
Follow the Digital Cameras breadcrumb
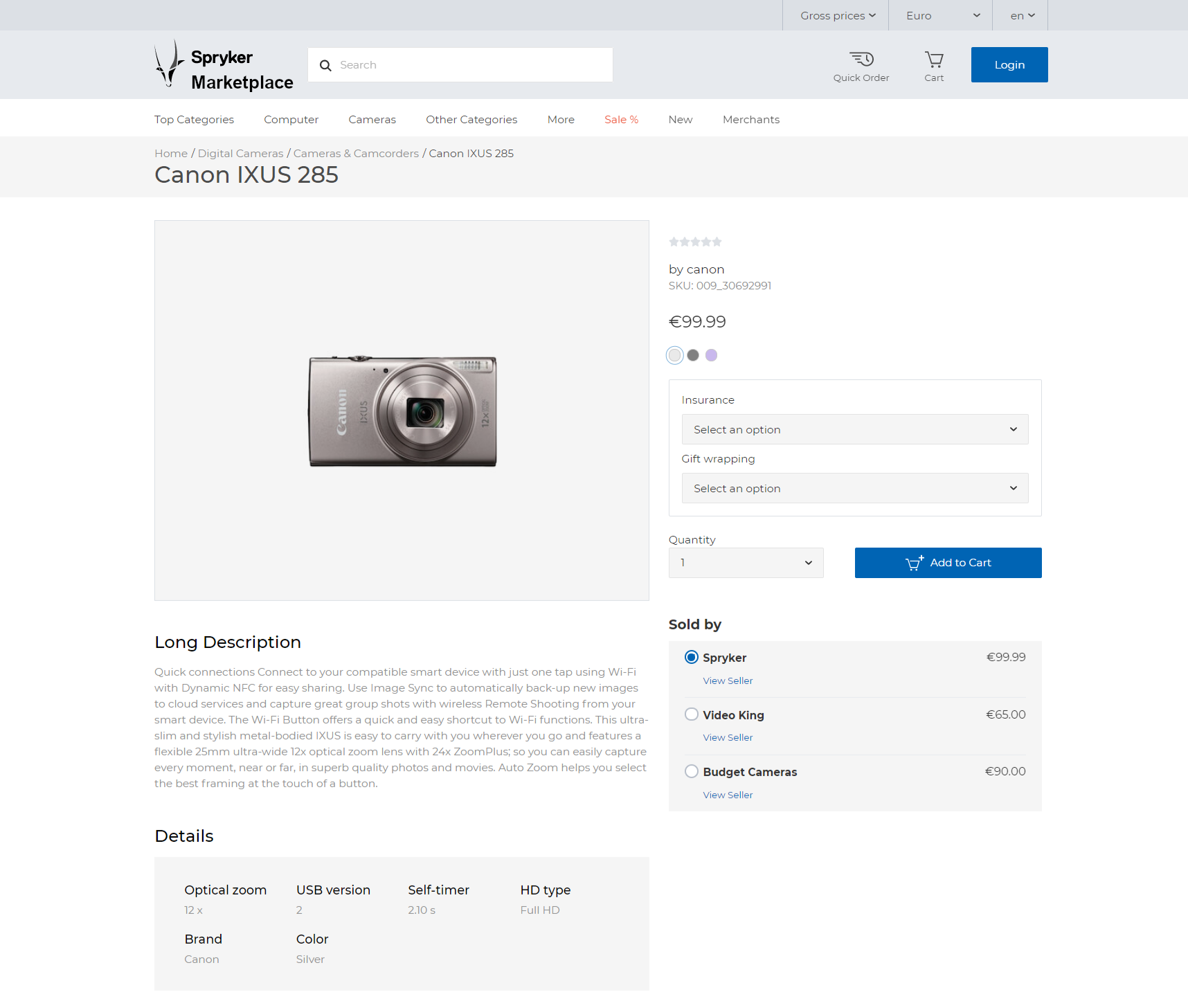(241, 154)
